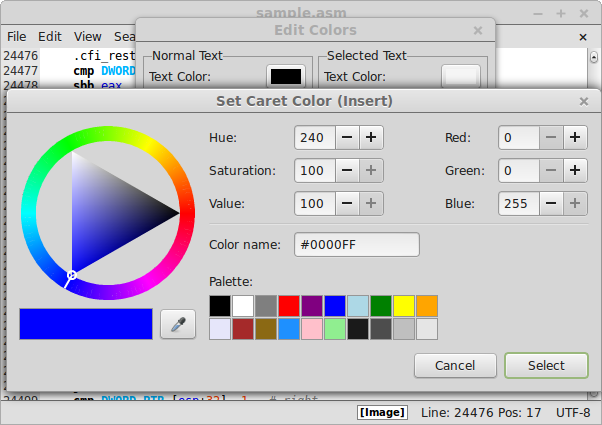
Task: Pick a color with the eyedropper tool
Action: pos(178,324)
